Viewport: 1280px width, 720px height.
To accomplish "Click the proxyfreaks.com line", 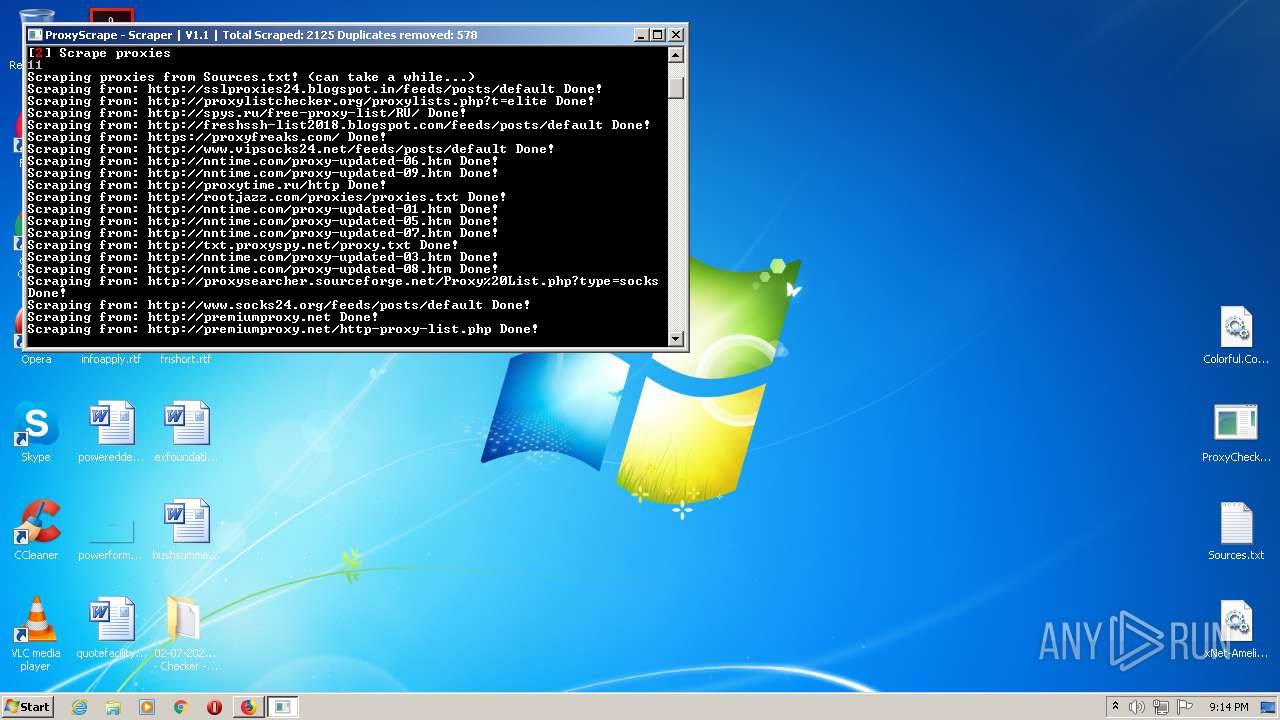I will (x=207, y=137).
